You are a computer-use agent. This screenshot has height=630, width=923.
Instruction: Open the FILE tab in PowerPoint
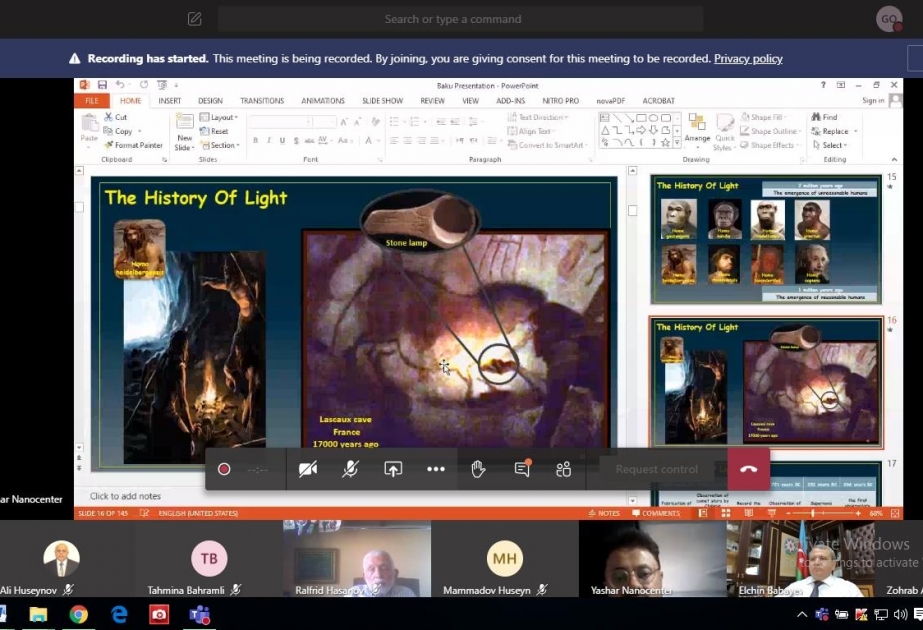click(x=92, y=101)
